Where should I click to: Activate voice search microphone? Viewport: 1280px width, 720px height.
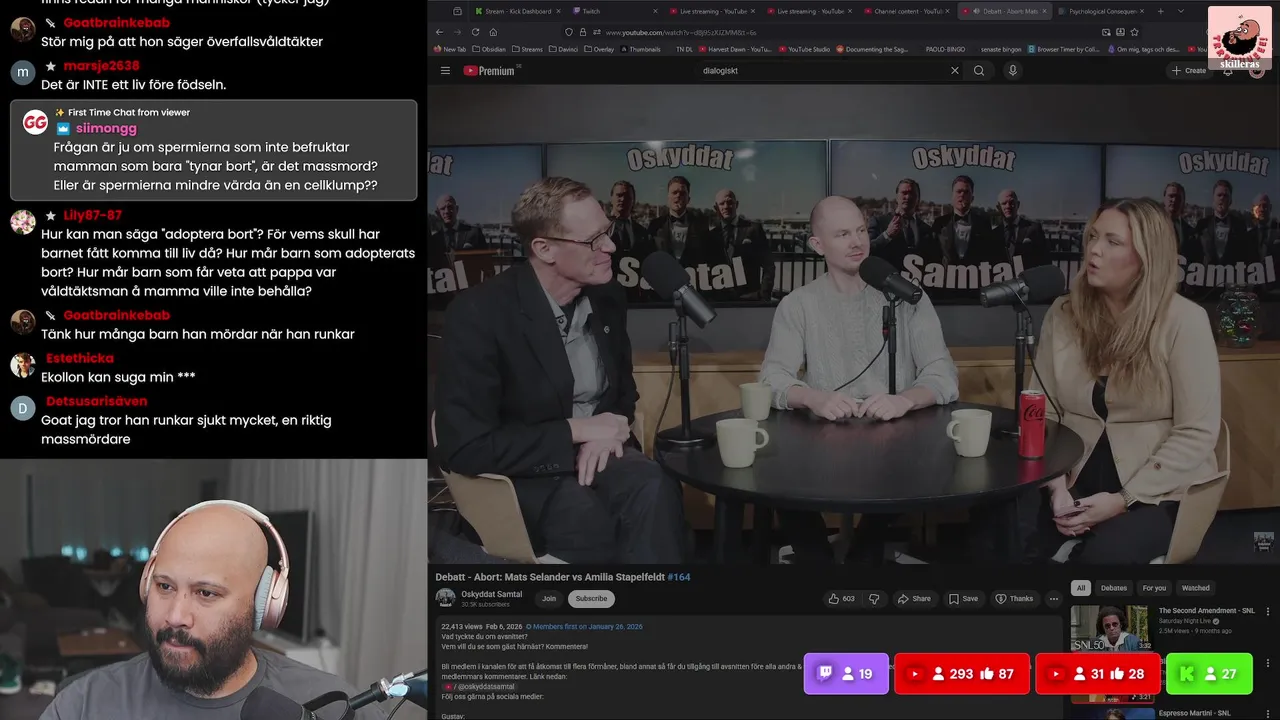(1012, 71)
